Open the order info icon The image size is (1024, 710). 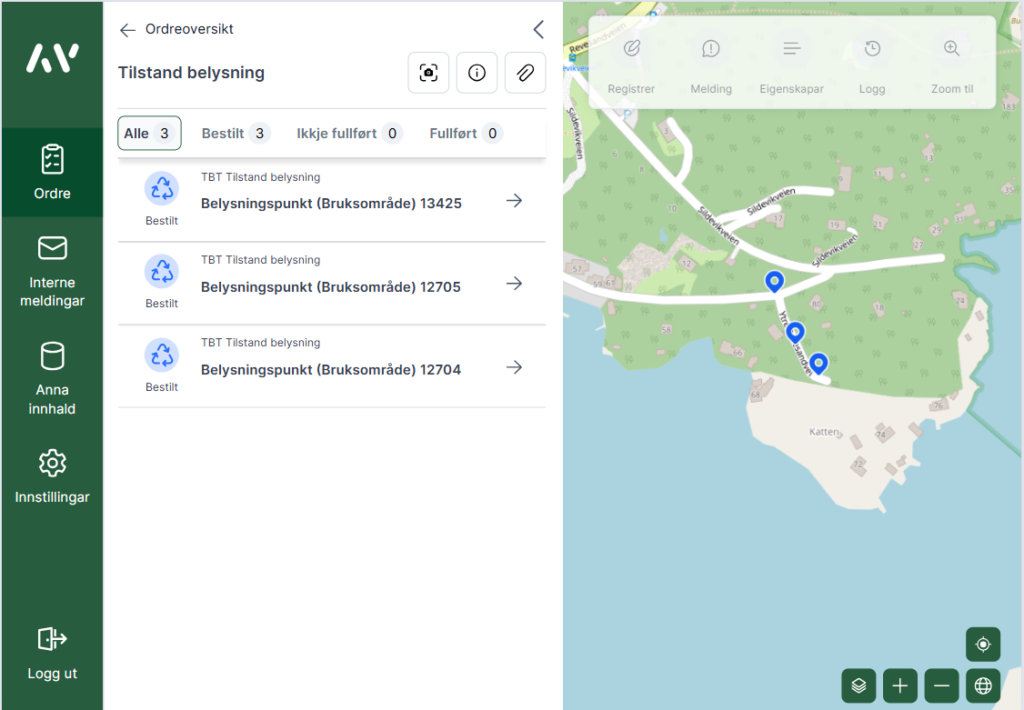coord(477,73)
